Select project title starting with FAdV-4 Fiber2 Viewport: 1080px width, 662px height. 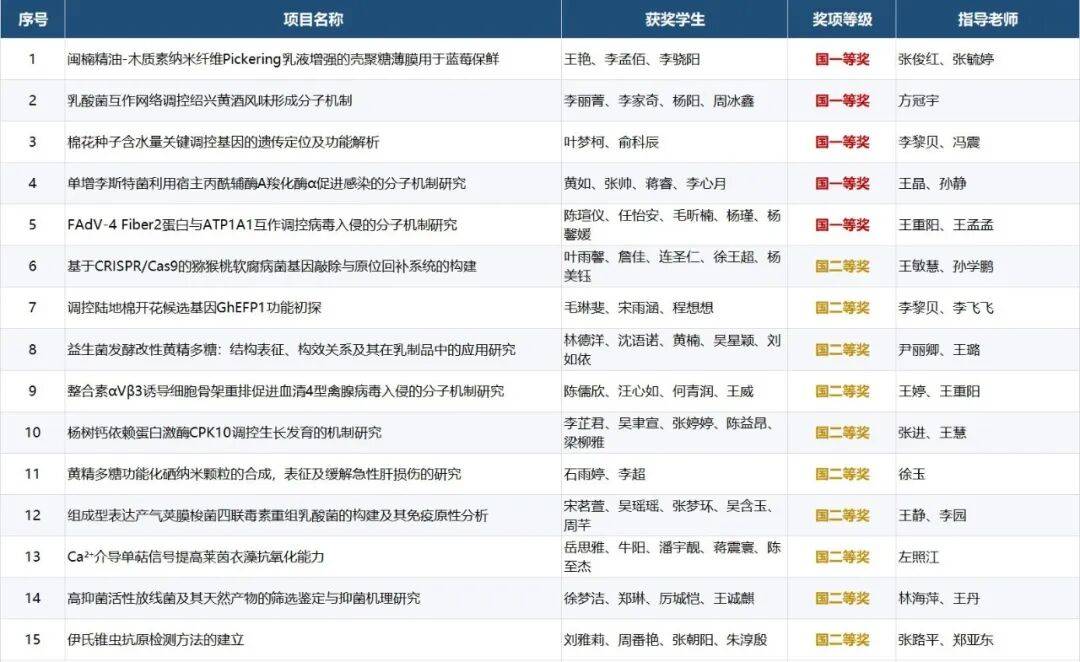262,225
